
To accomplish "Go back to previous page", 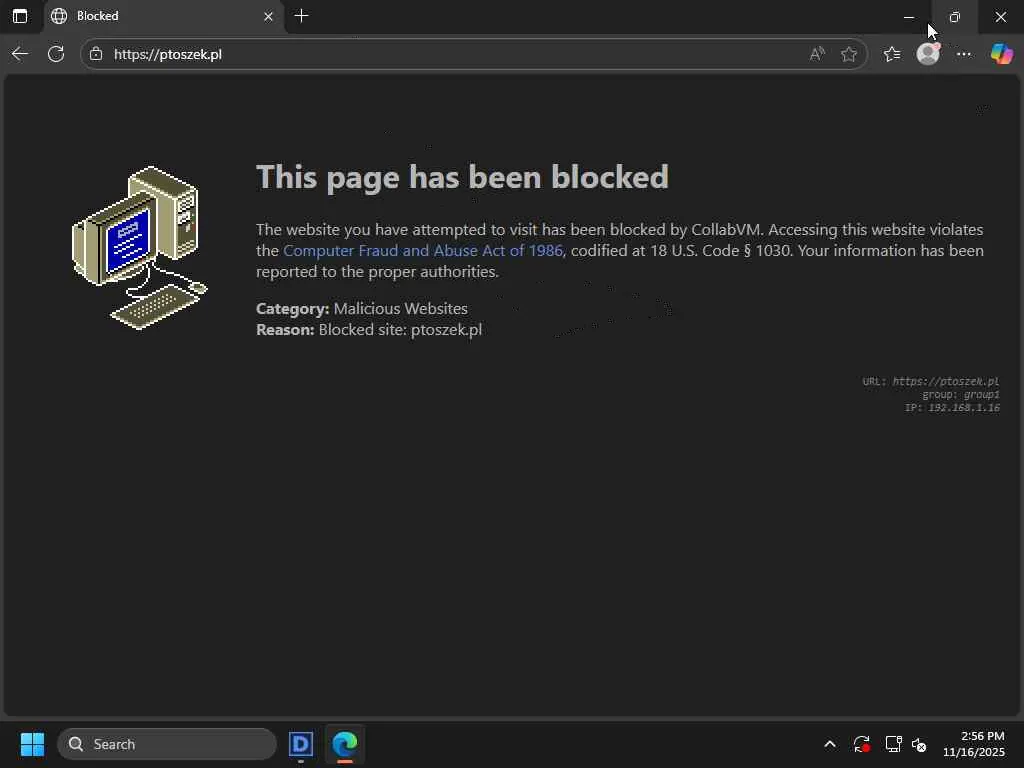I will tap(20, 54).
